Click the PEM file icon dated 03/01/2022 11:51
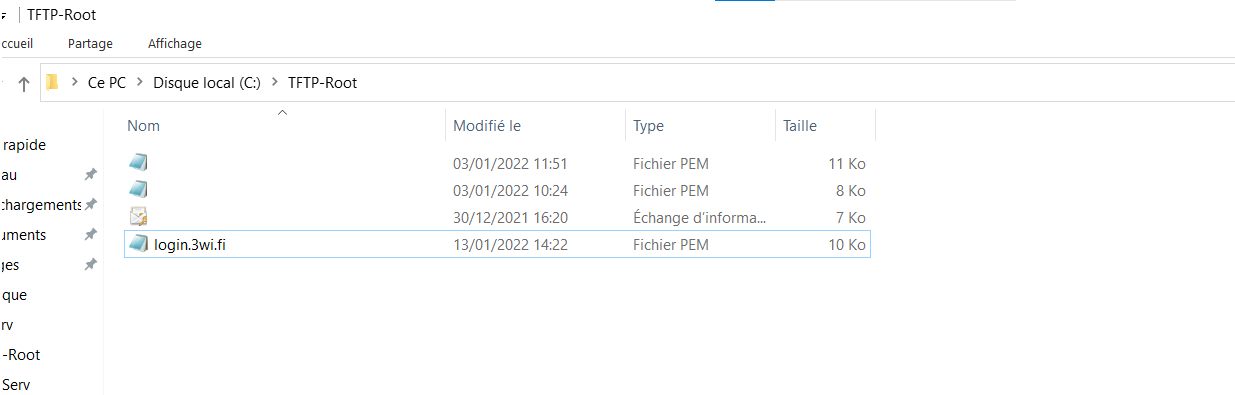Viewport: 1235px width, 395px height. pyautogui.click(x=139, y=162)
